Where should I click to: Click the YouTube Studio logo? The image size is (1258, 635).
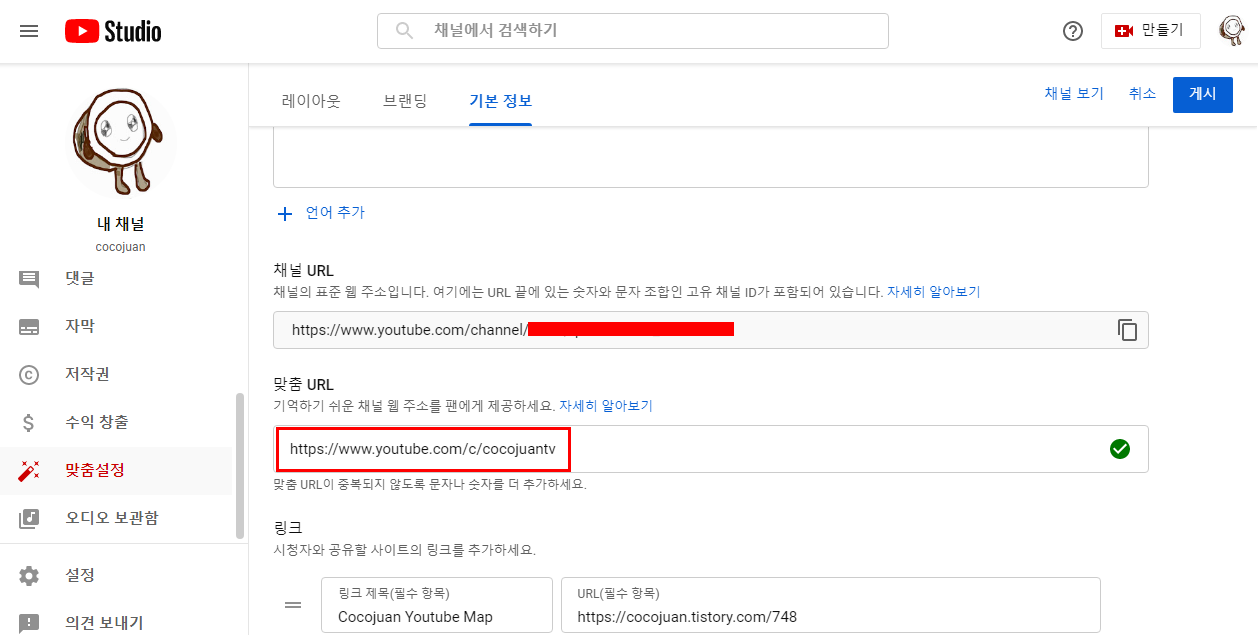point(113,31)
